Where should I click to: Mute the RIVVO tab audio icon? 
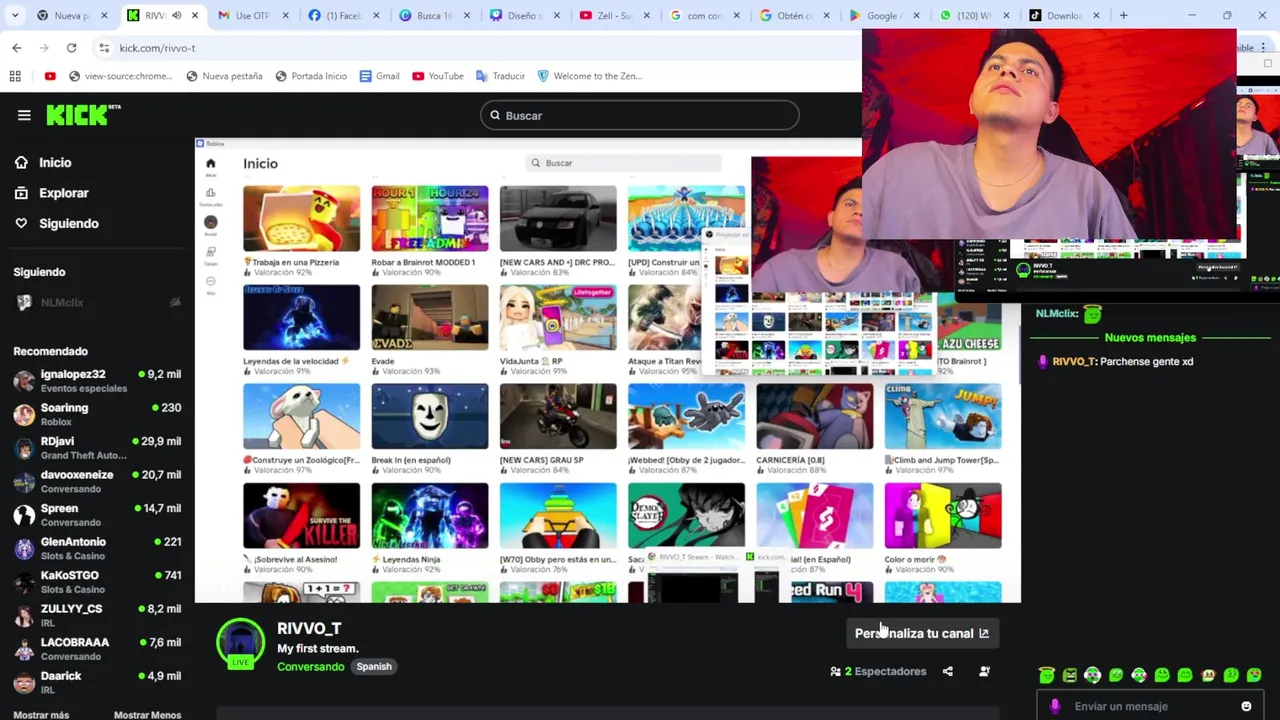pos(176,15)
